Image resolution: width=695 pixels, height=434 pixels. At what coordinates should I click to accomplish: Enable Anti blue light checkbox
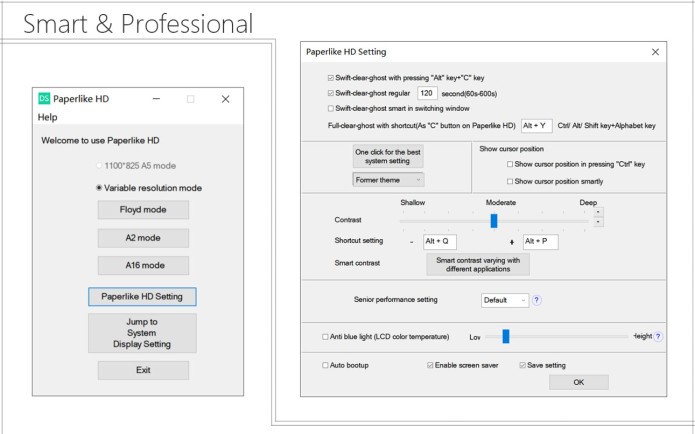pos(325,337)
